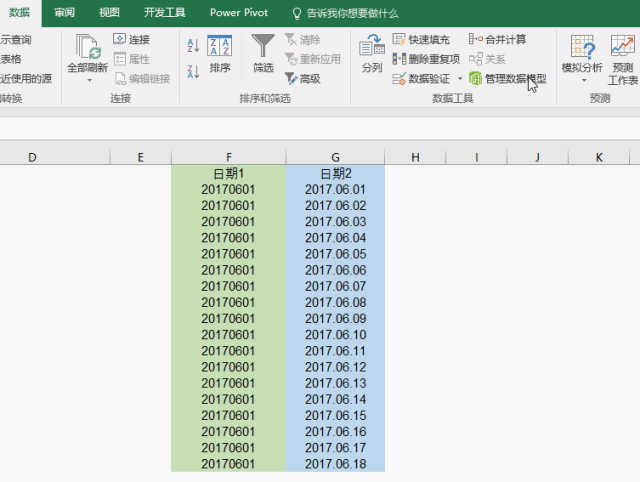Viewport: 640px width, 482px height.
Task: Switch to the 数据 ribbon tab
Action: point(20,13)
